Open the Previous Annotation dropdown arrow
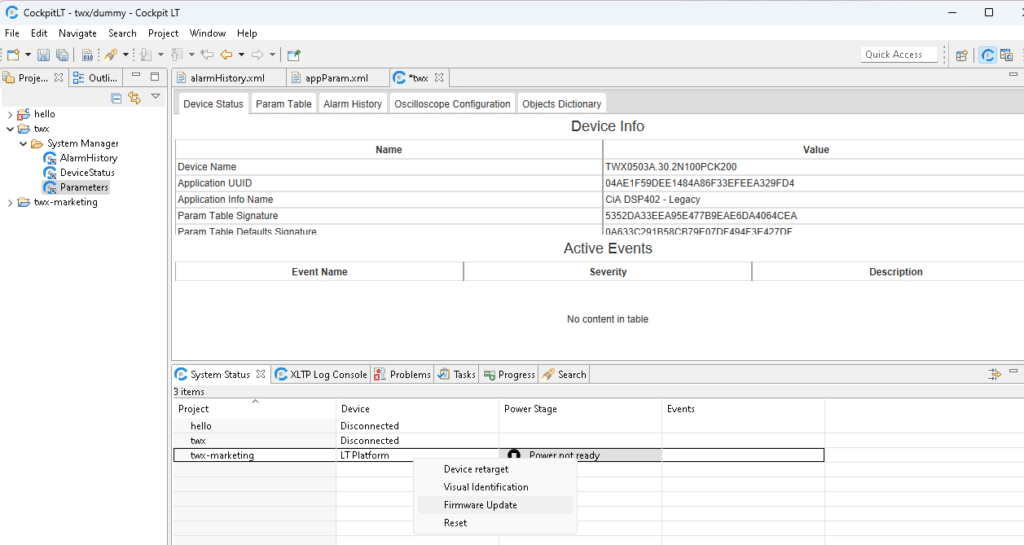 (x=191, y=55)
